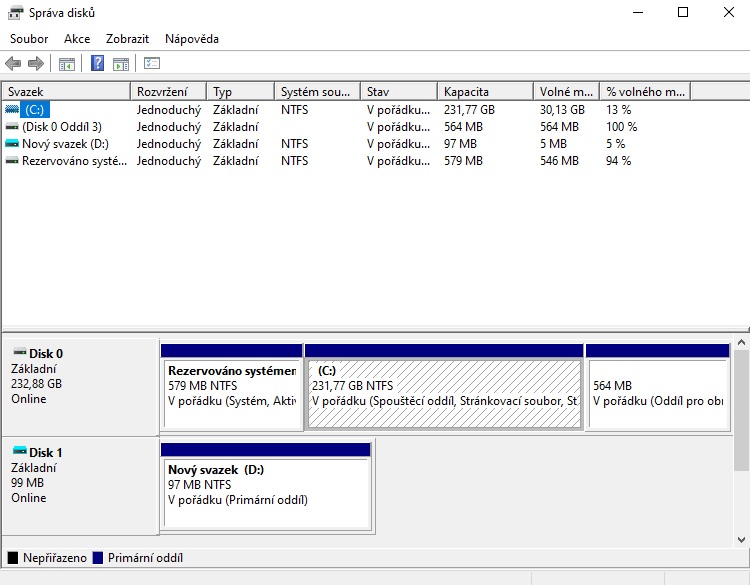Open the Akce menu
750x585 pixels.
coord(77,39)
